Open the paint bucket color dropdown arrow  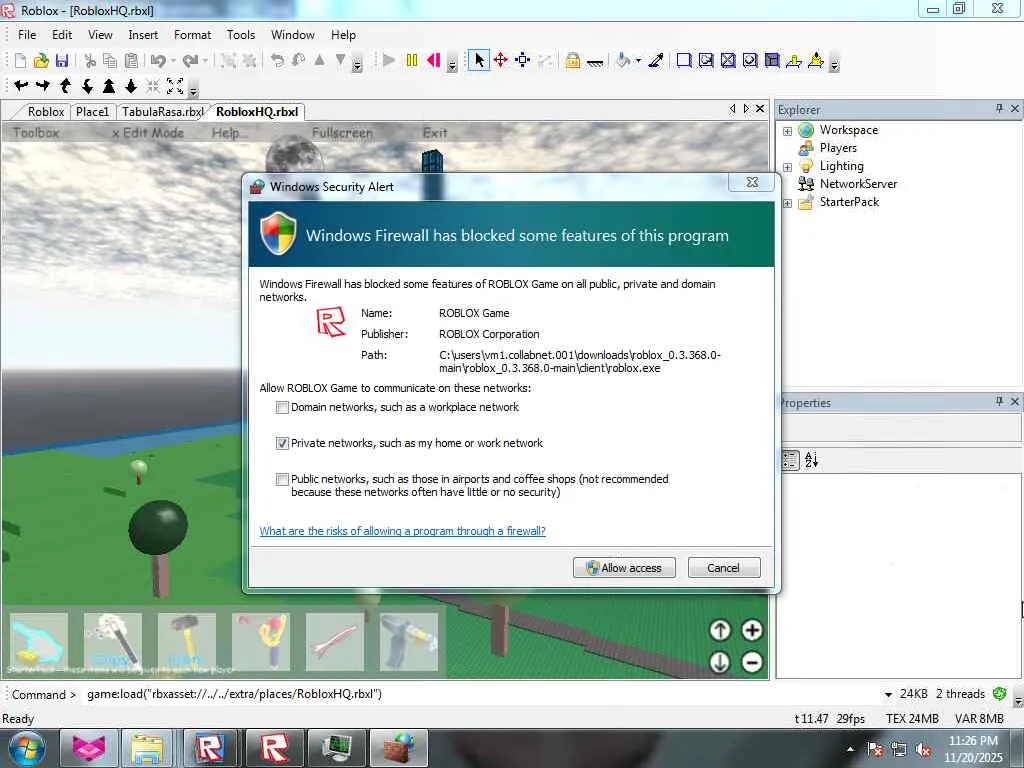tap(638, 61)
